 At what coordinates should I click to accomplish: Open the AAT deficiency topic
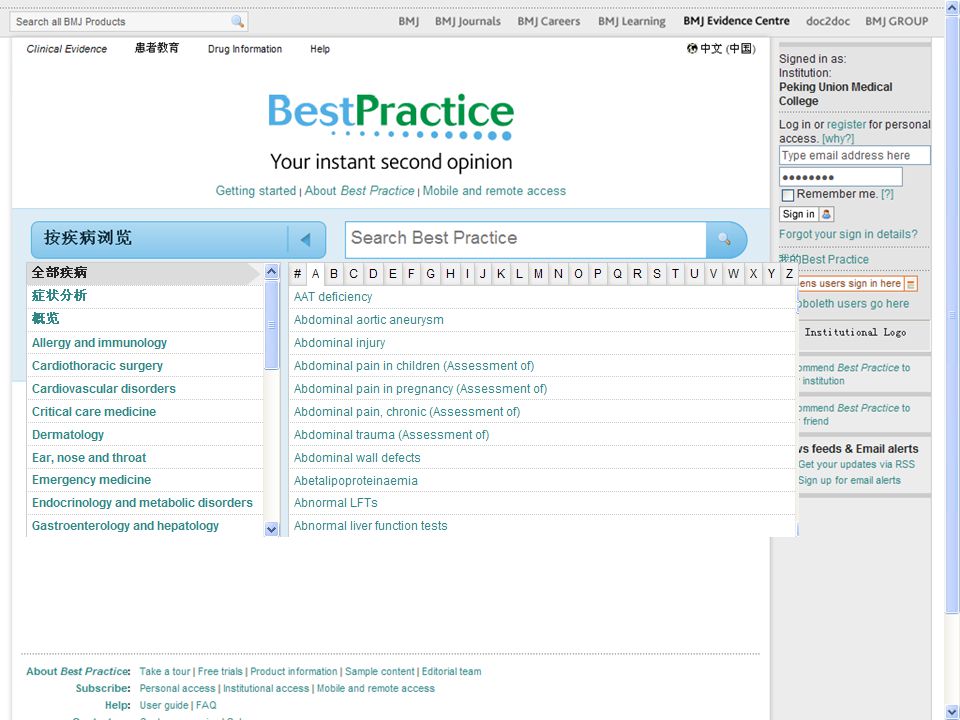click(x=333, y=297)
